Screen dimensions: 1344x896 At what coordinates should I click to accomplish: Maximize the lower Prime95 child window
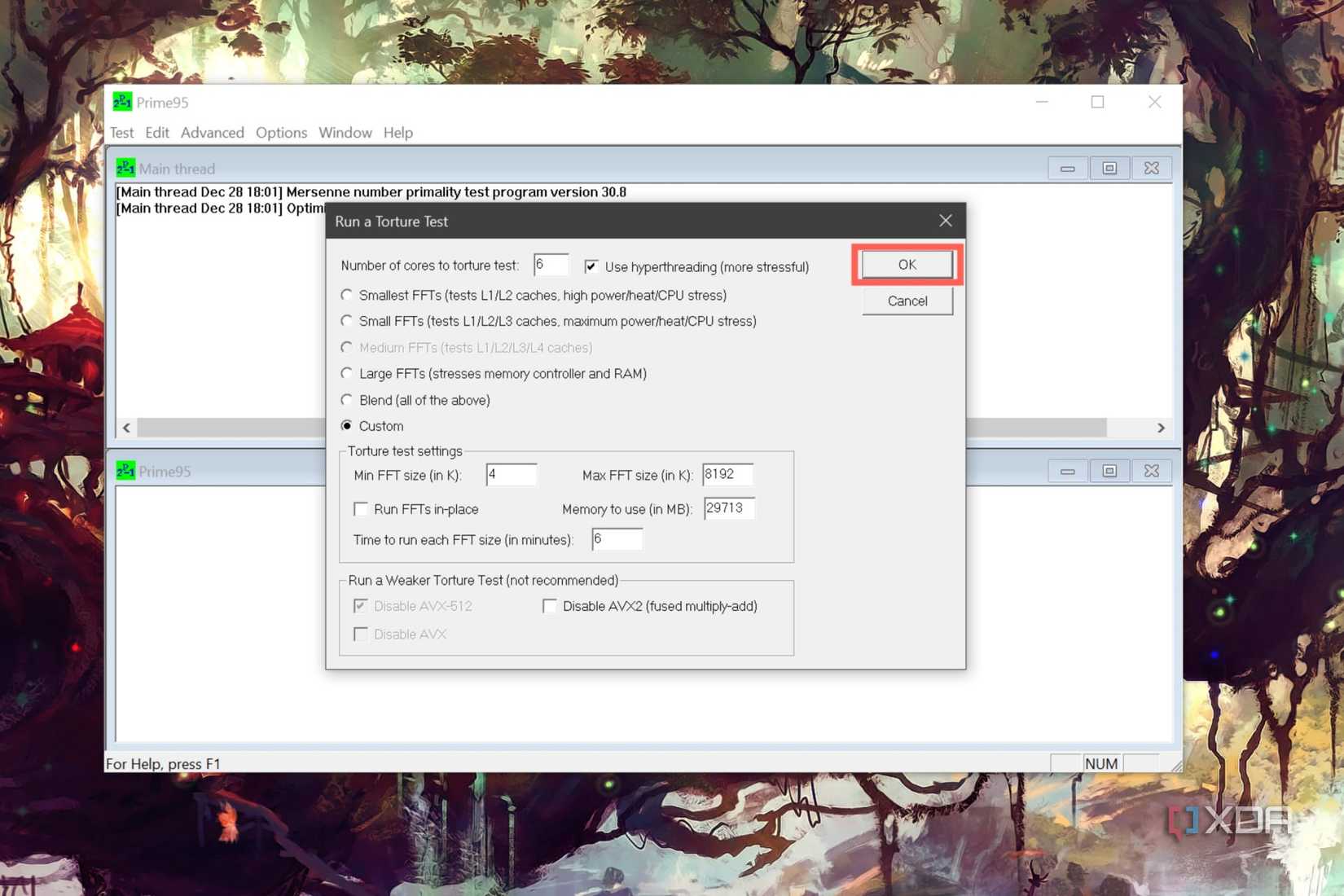pyautogui.click(x=1109, y=472)
